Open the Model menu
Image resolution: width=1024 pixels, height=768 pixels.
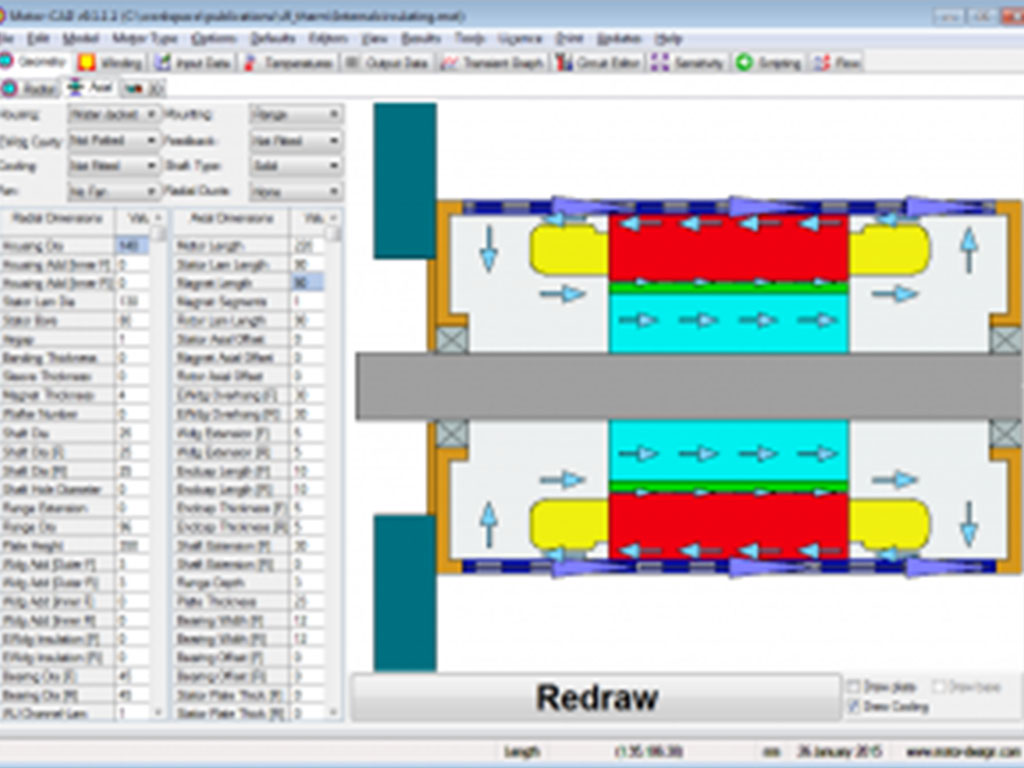pyautogui.click(x=80, y=39)
